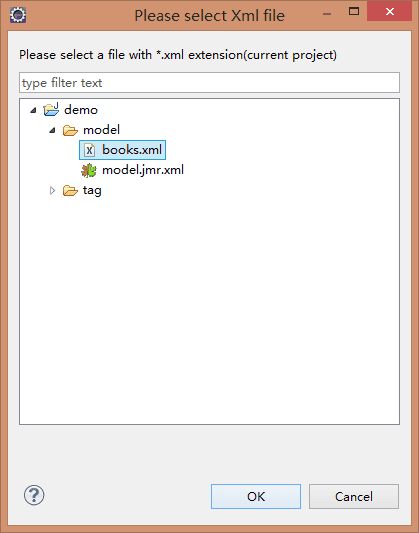Select model.jmr.xml in the tree

point(143,170)
